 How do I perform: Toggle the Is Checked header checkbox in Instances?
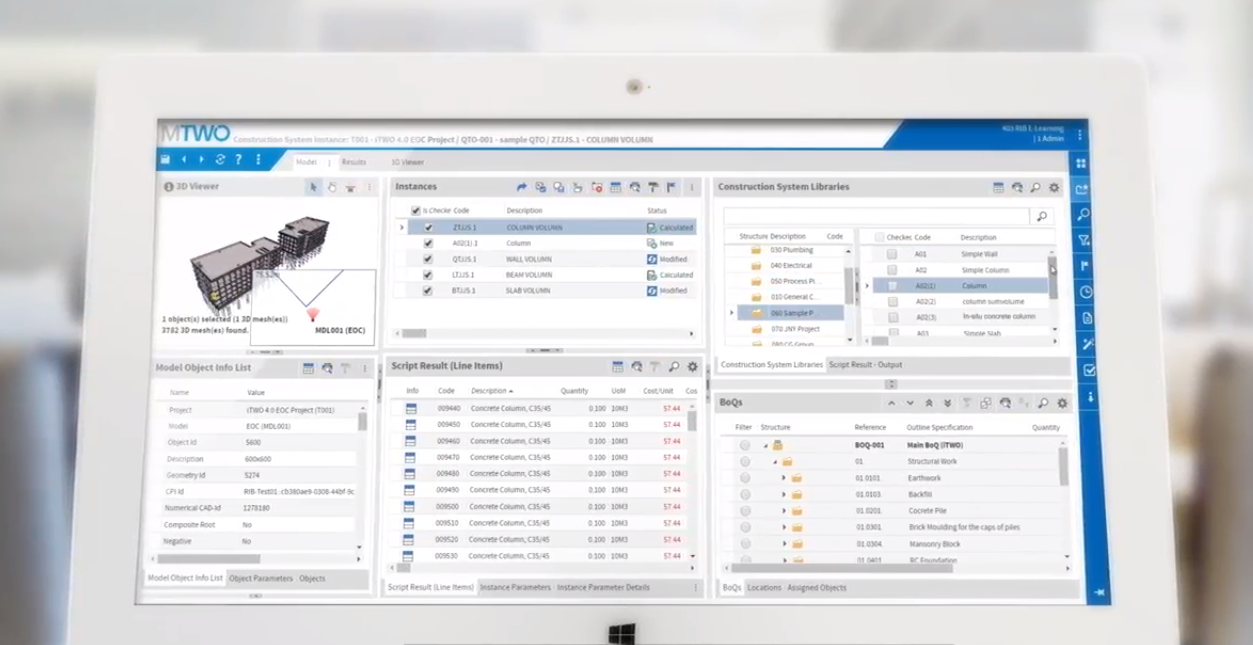415,211
